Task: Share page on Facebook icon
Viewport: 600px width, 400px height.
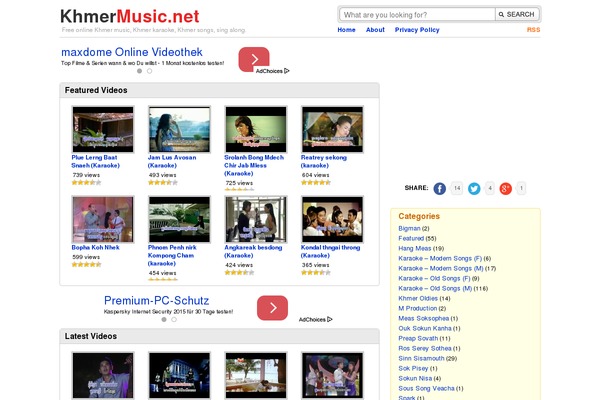Action: coord(439,188)
